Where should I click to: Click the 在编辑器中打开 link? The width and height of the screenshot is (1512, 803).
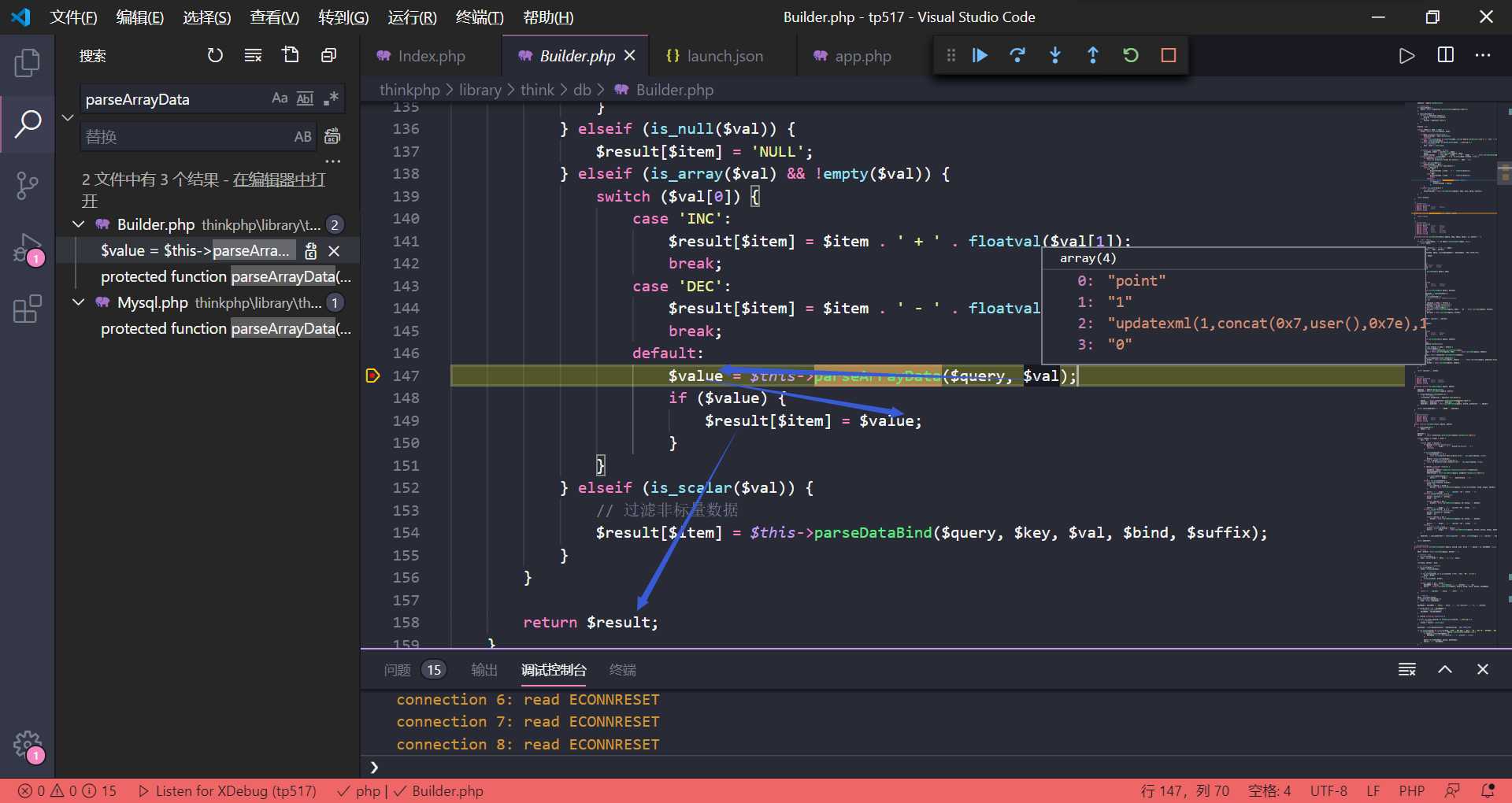[x=279, y=179]
